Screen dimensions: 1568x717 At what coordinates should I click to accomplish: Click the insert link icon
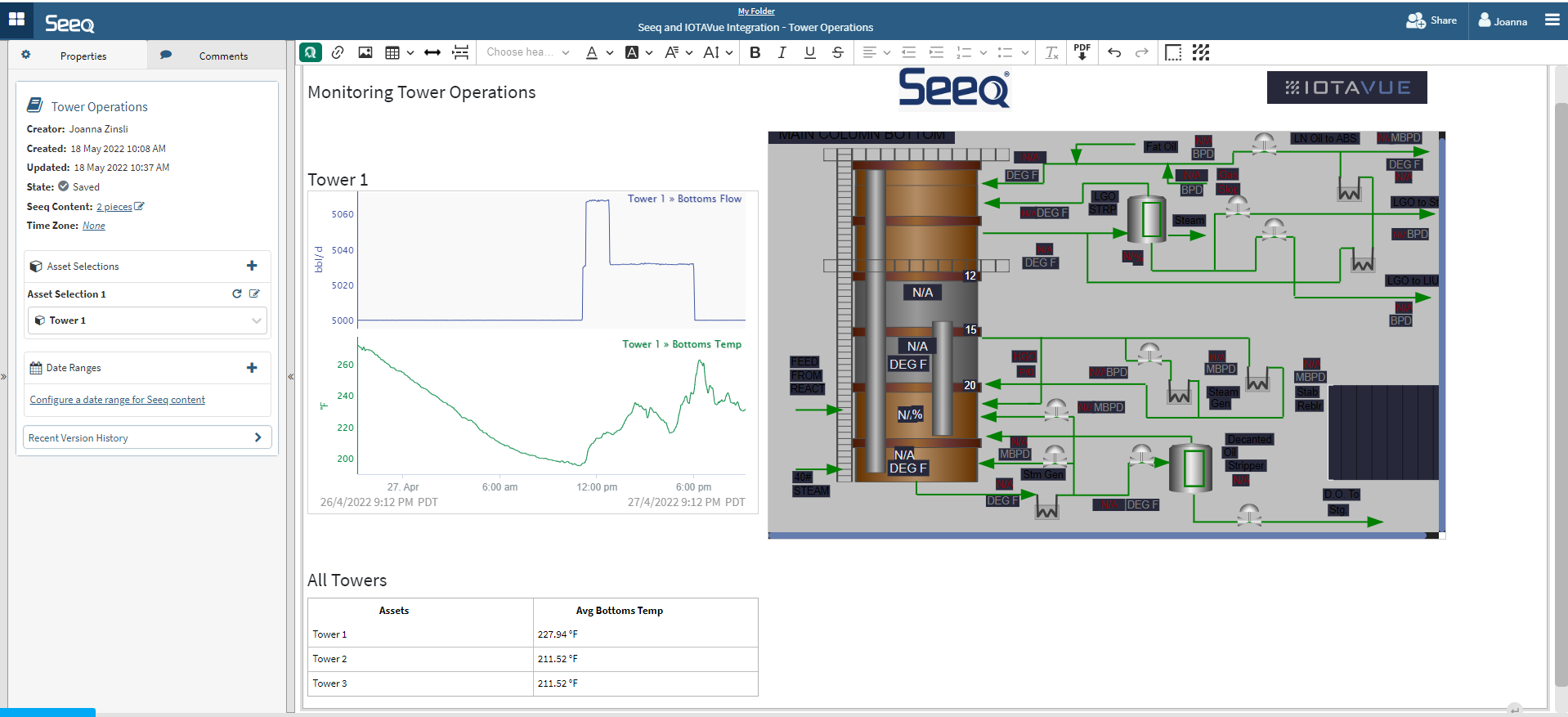click(x=338, y=52)
